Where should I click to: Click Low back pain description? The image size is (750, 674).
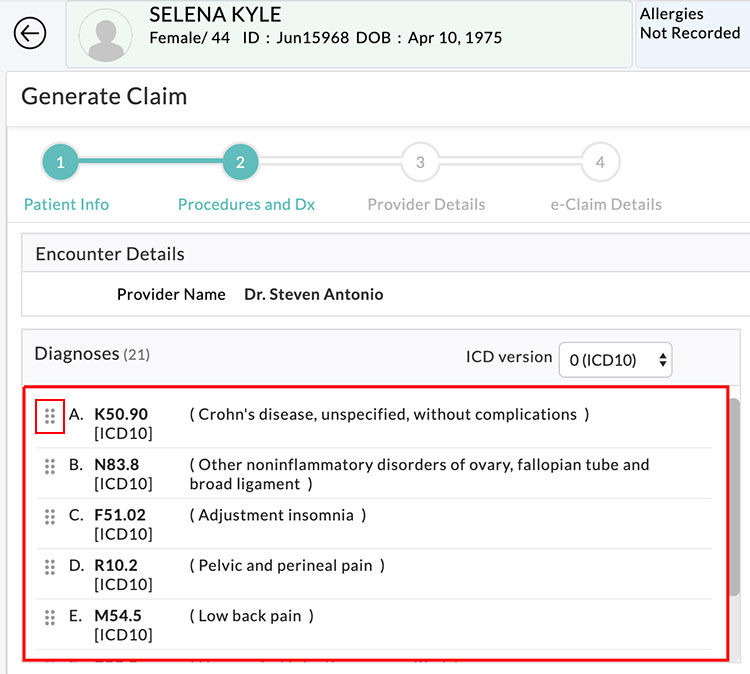(252, 616)
